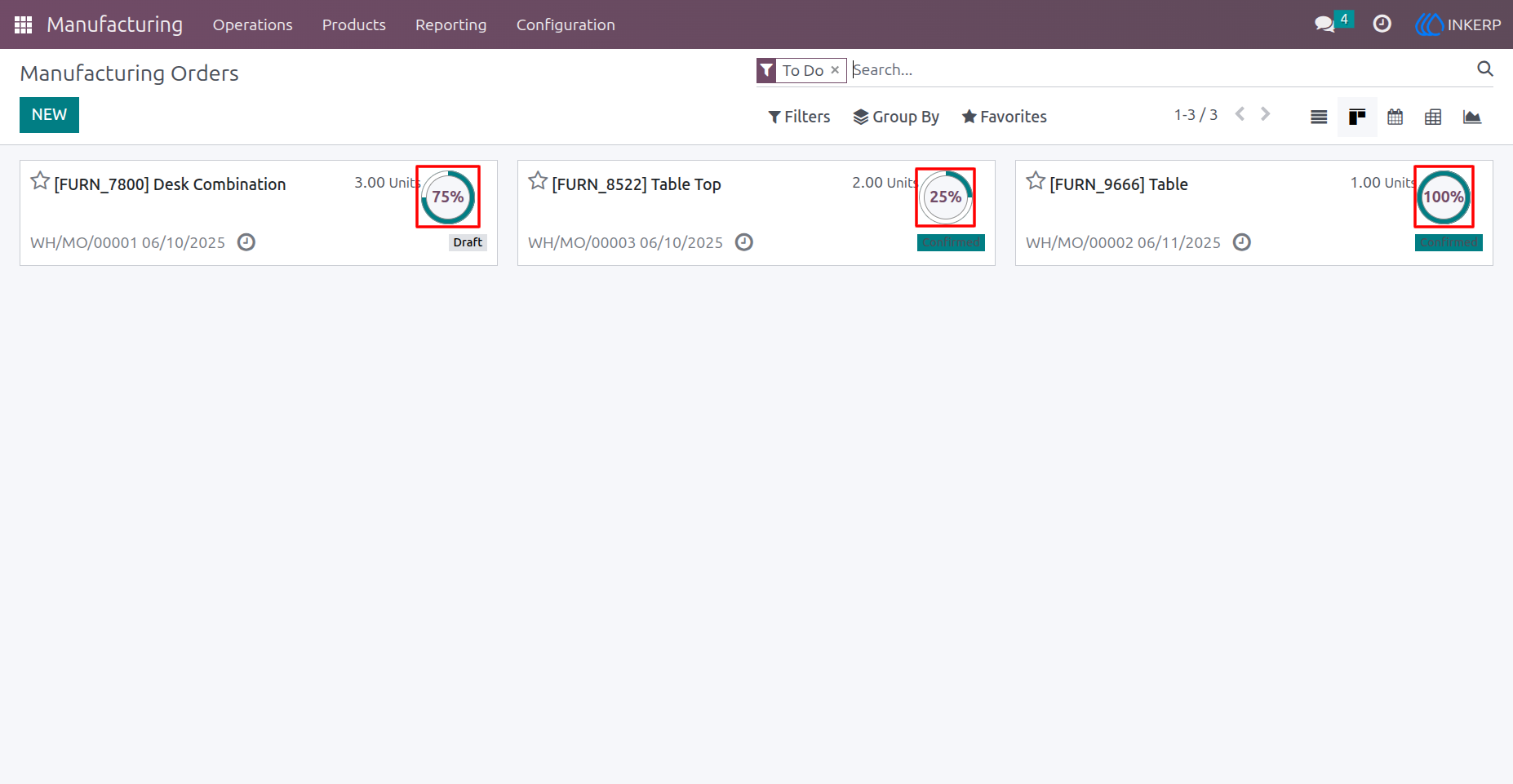Open the Desk Combination order card
The image size is (1513, 784).
pyautogui.click(x=259, y=213)
